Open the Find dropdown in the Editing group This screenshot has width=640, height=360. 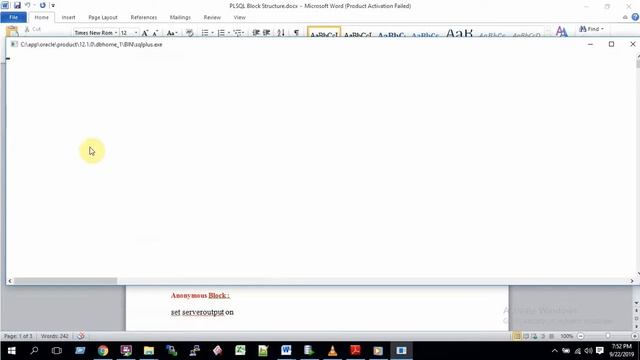point(591,29)
